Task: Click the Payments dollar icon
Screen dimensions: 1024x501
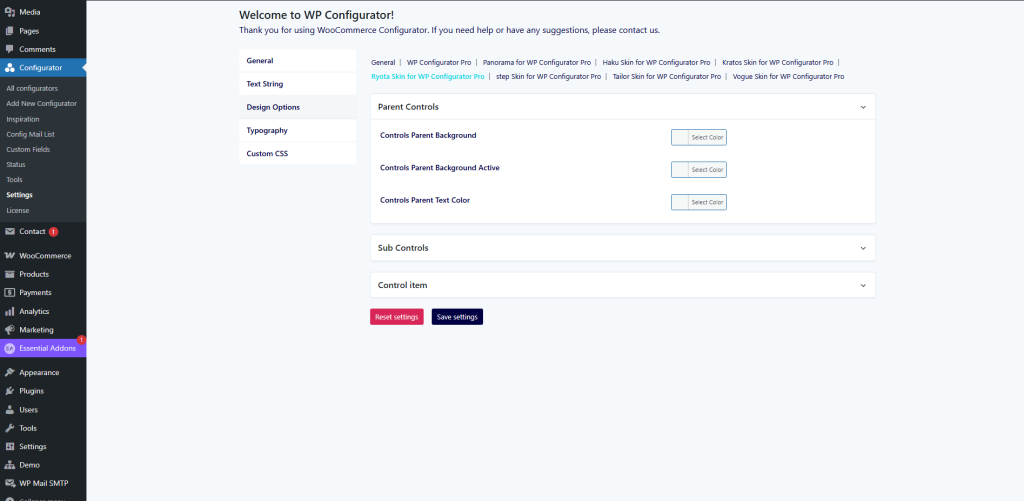Action: pos(10,293)
